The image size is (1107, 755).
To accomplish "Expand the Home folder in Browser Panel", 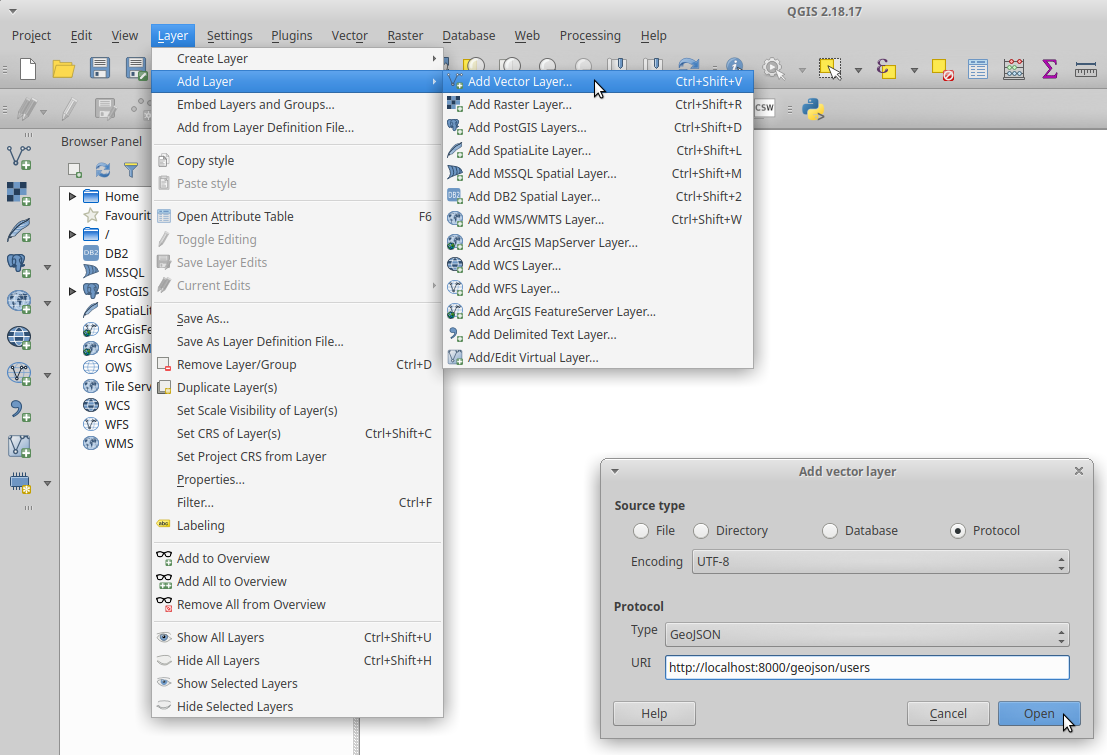I will [x=73, y=197].
